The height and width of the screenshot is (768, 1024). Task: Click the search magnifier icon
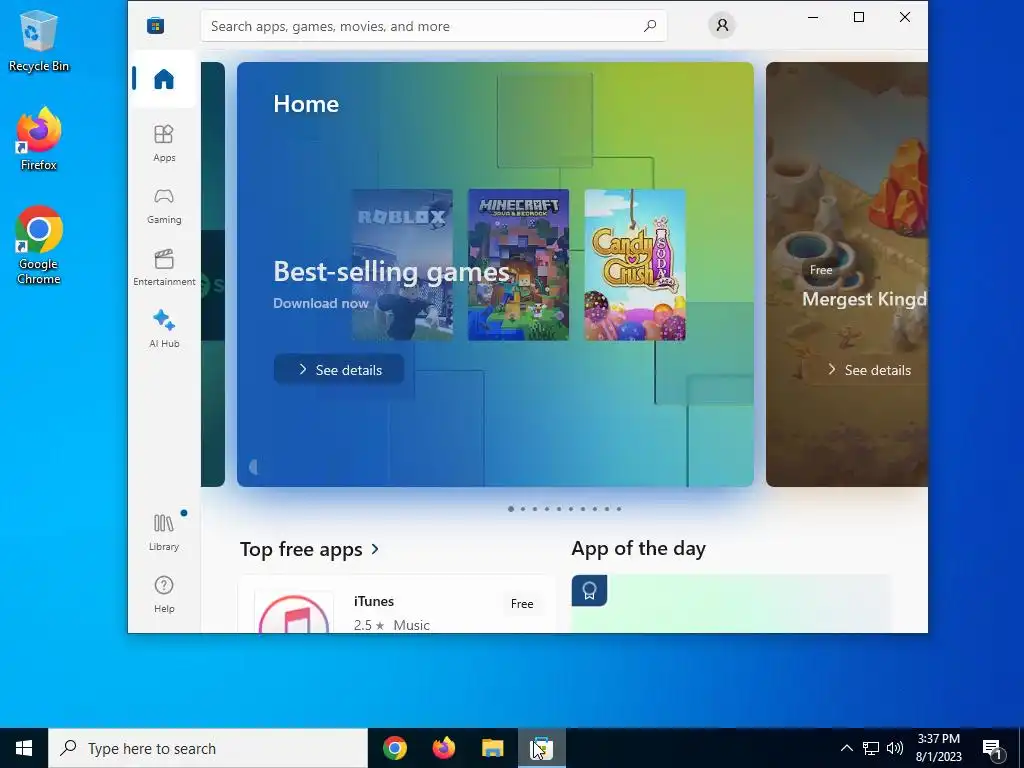pyautogui.click(x=650, y=26)
